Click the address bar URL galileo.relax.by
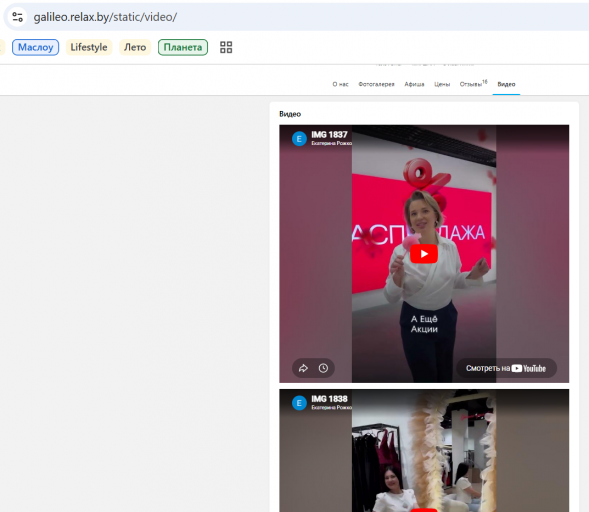This screenshot has width=589, height=512. coord(105,17)
